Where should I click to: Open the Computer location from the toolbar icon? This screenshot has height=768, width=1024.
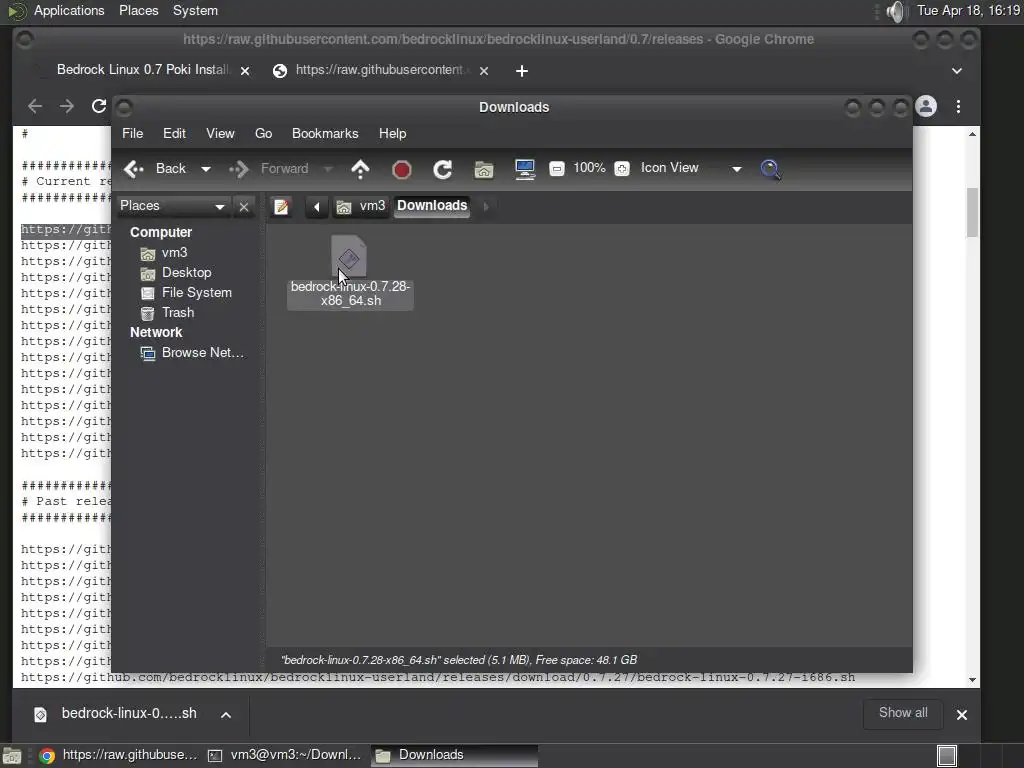tap(525, 169)
